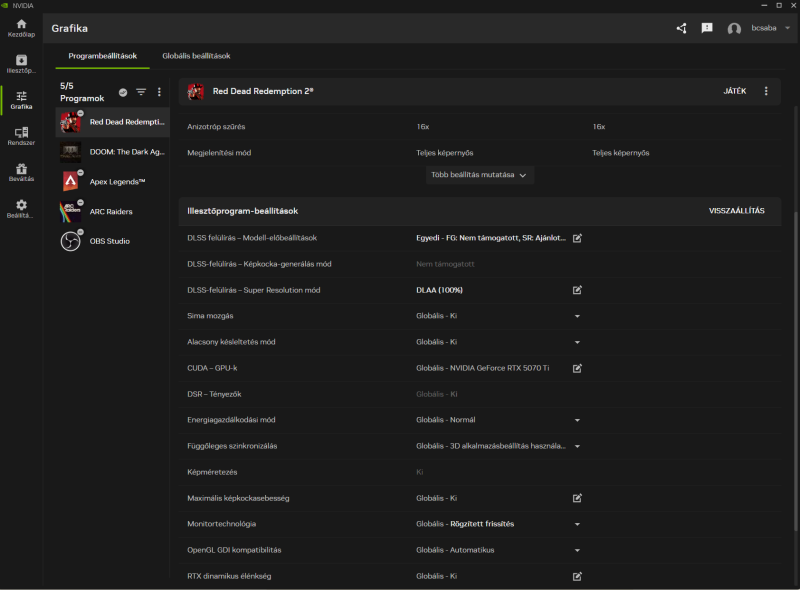Screen dimensions: 800x590
Task: Switch to Globális beállítások tab
Action: 196,56
